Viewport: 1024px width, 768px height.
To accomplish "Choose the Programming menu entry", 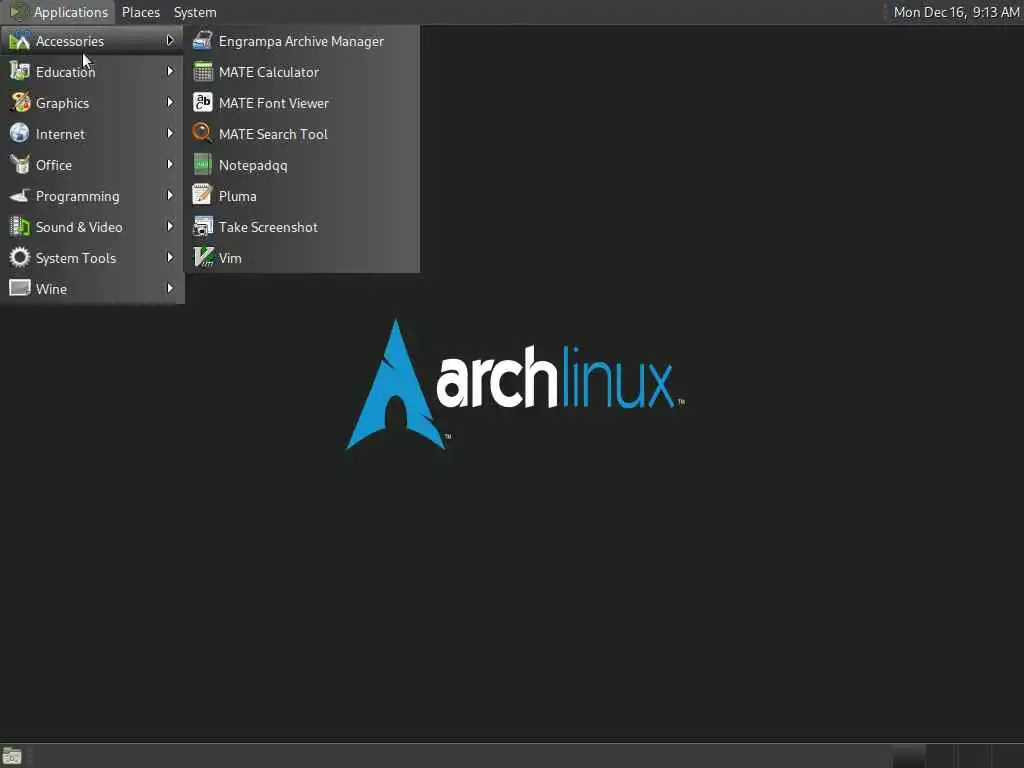I will pos(92,195).
